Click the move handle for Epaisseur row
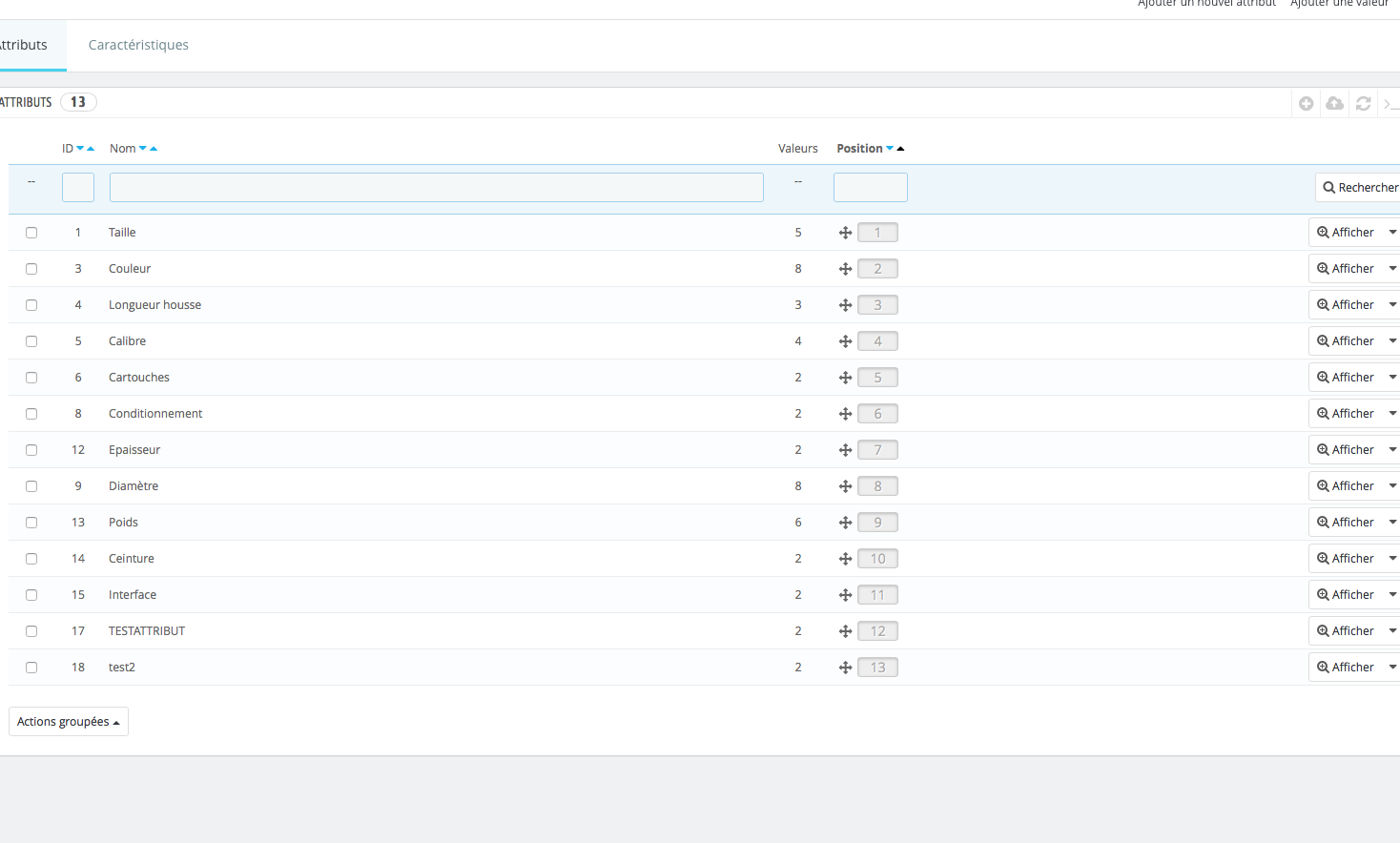 (x=845, y=450)
